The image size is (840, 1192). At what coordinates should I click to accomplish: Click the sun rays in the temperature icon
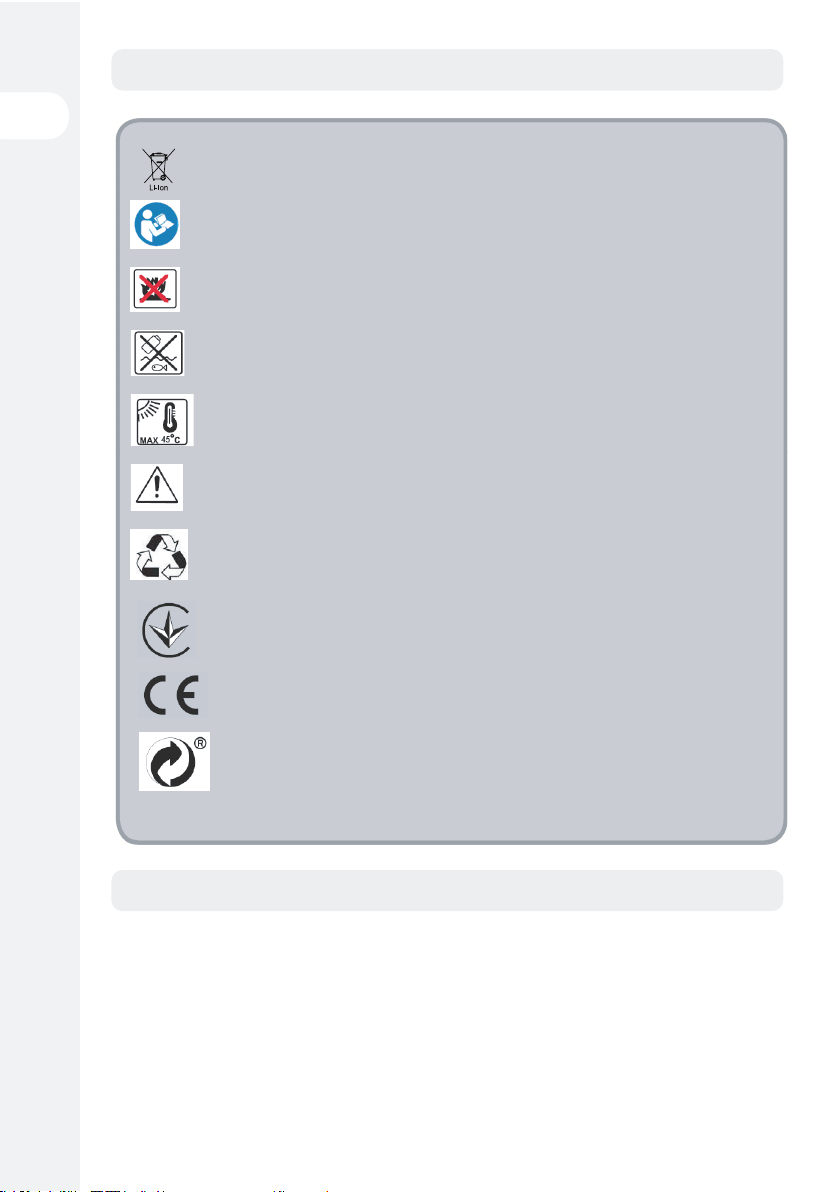tap(147, 411)
